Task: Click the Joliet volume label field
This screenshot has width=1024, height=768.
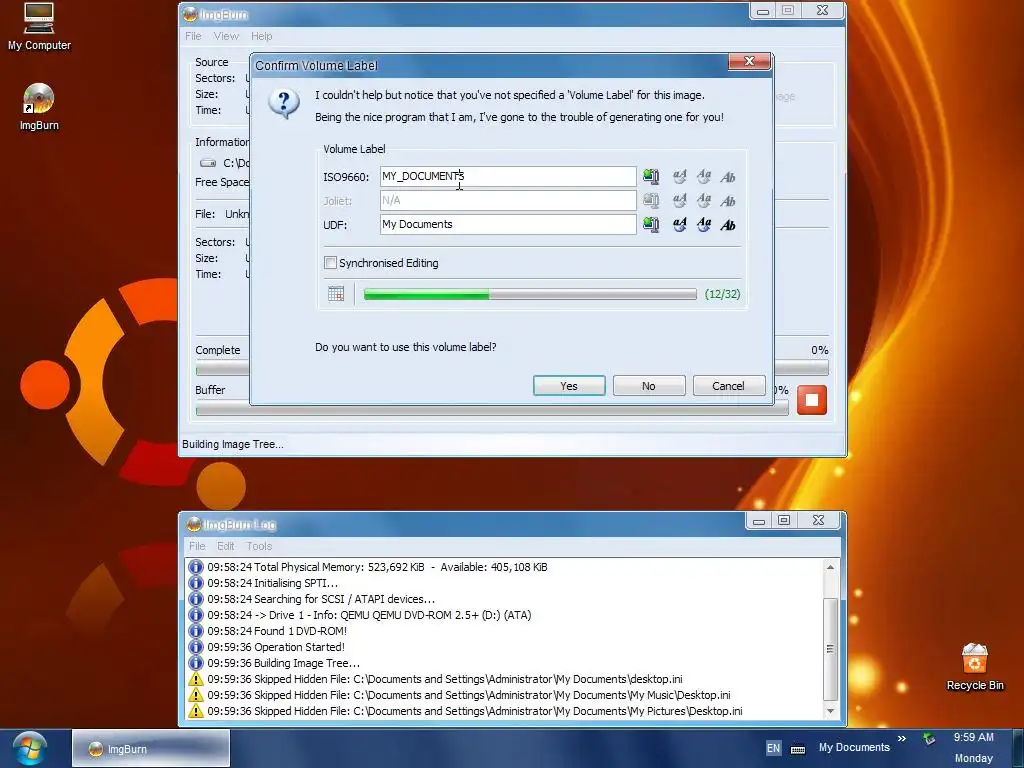Action: [508, 200]
